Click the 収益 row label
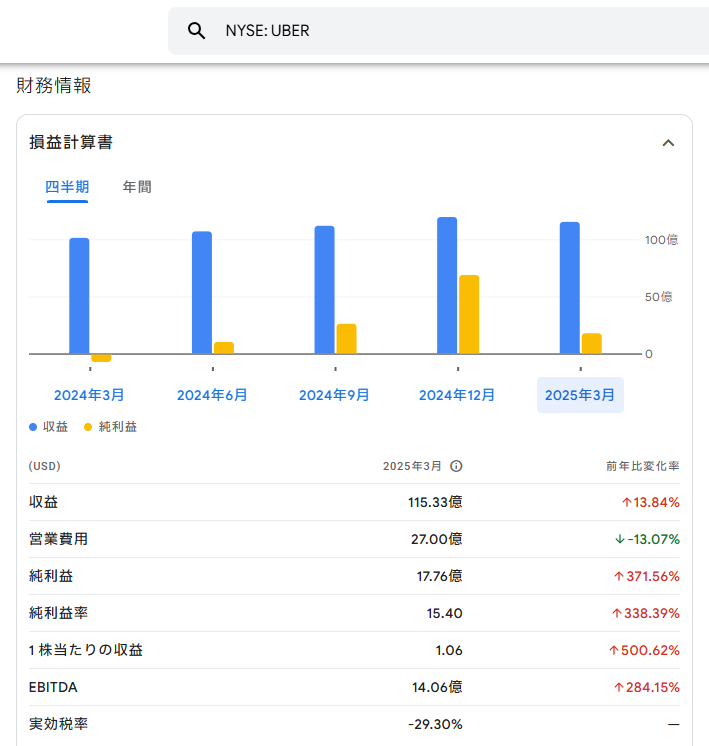 [x=43, y=502]
